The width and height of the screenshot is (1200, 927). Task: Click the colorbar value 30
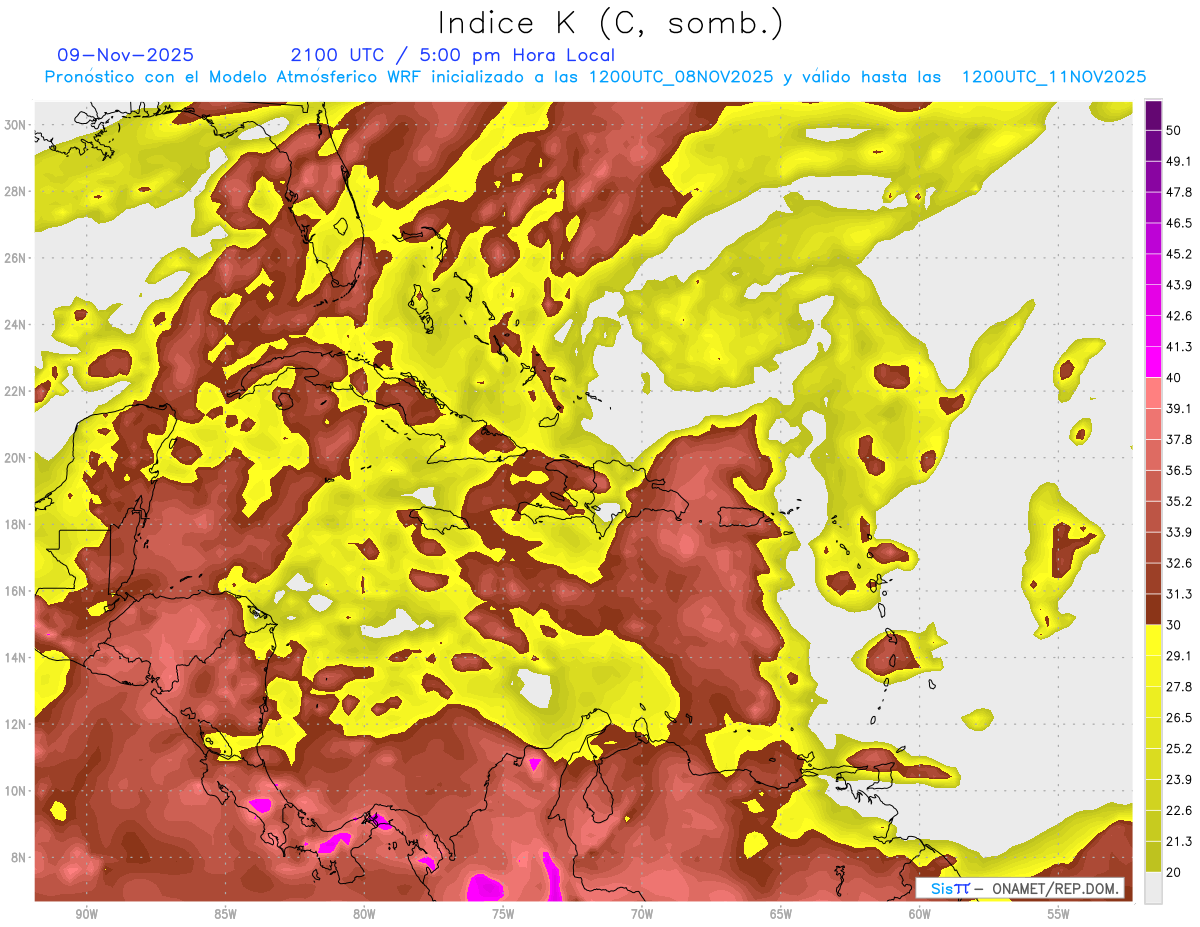[x=1173, y=625]
